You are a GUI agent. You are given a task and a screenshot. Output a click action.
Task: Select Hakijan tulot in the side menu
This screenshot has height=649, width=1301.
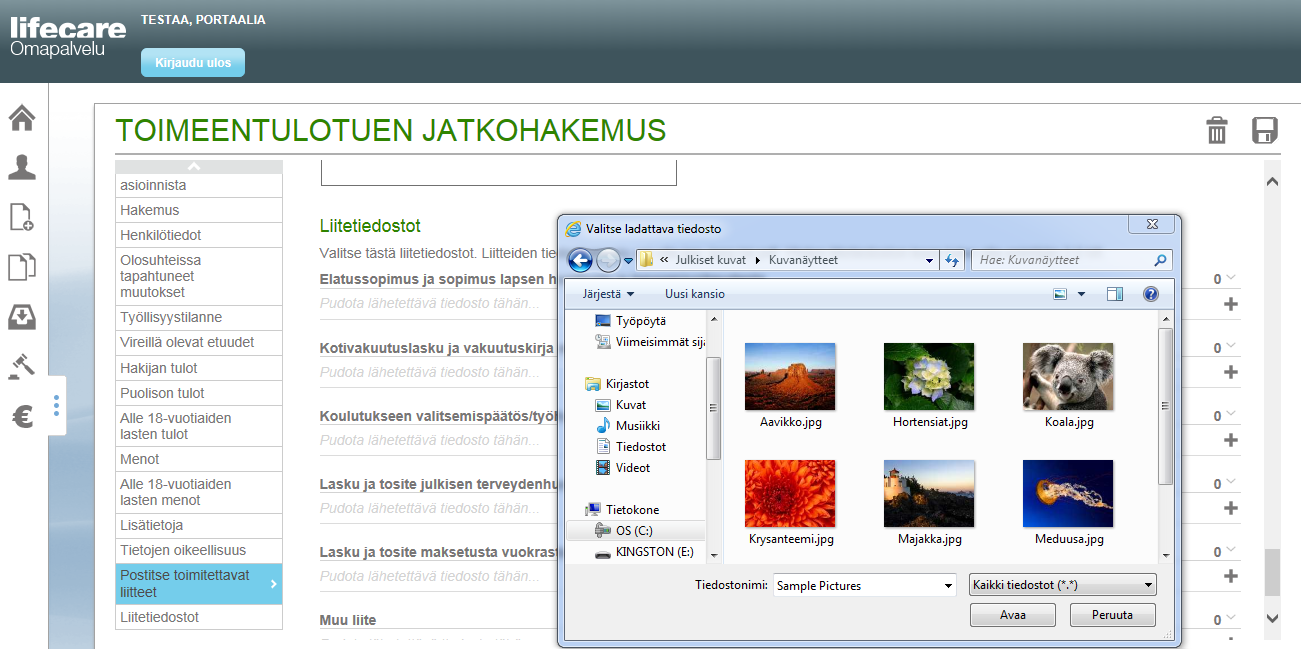pyautogui.click(x=199, y=368)
